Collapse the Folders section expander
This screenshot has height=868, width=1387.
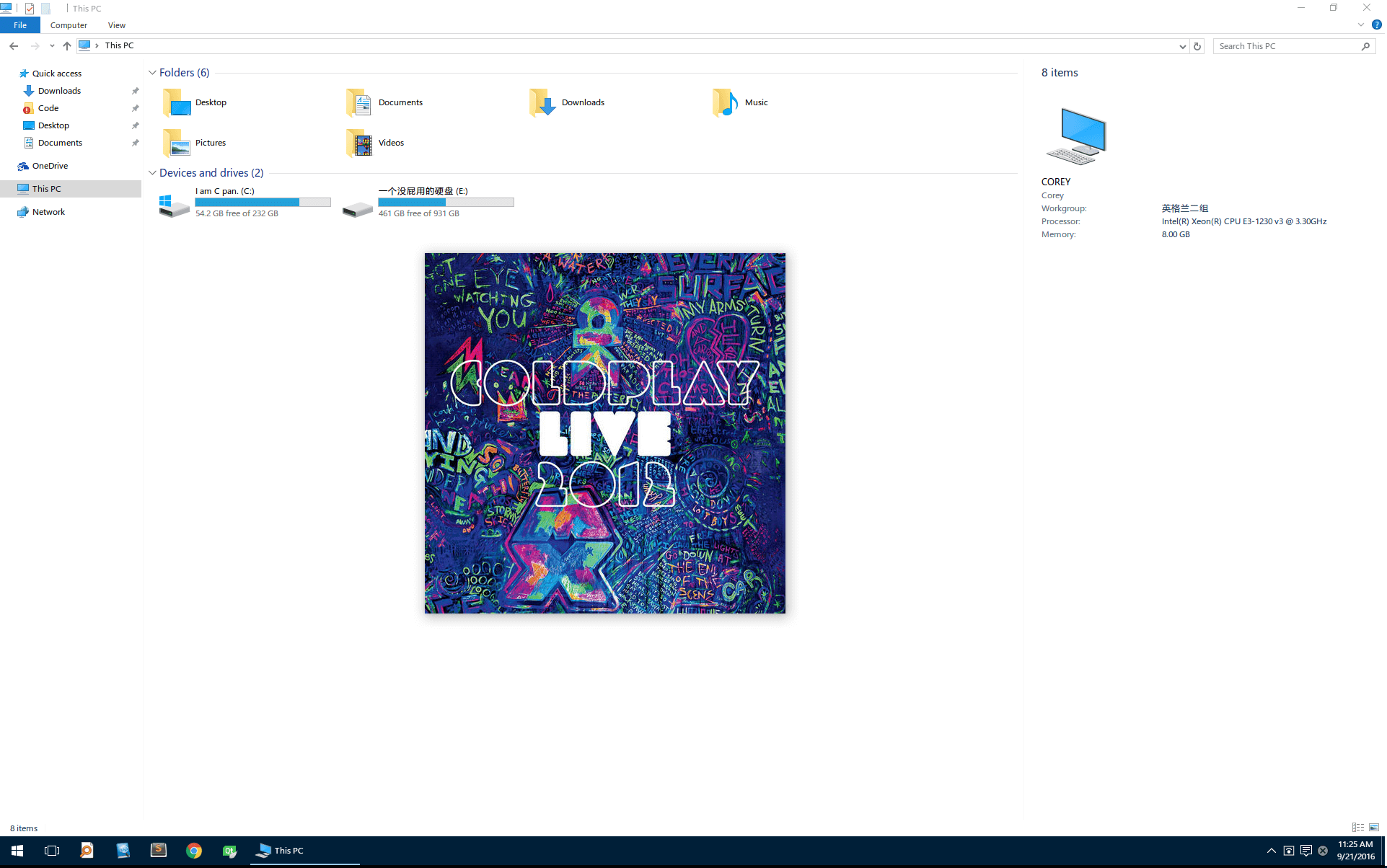(153, 72)
